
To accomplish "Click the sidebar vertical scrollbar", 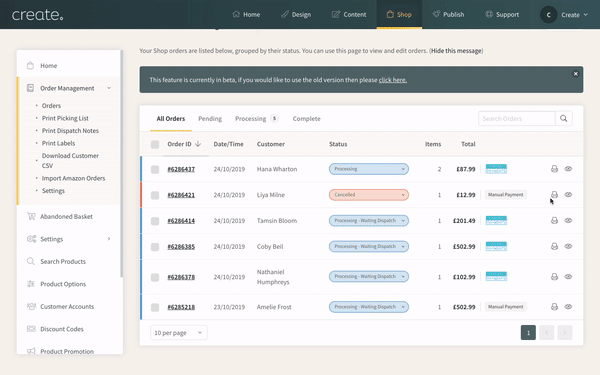I will click(122, 164).
